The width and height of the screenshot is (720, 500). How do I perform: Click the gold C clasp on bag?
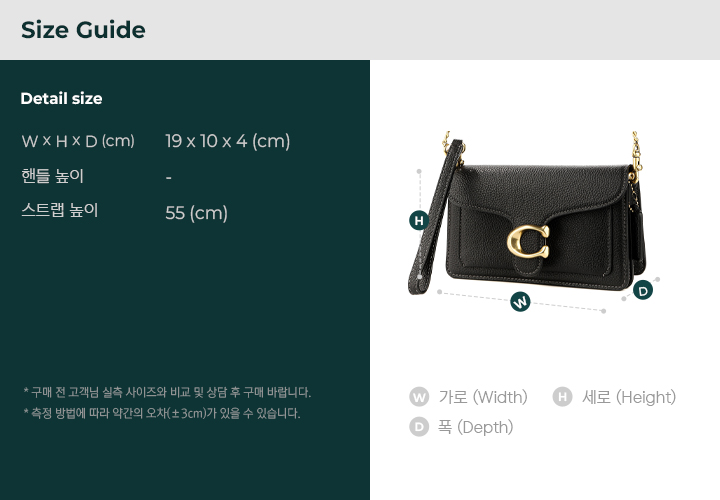click(x=528, y=241)
